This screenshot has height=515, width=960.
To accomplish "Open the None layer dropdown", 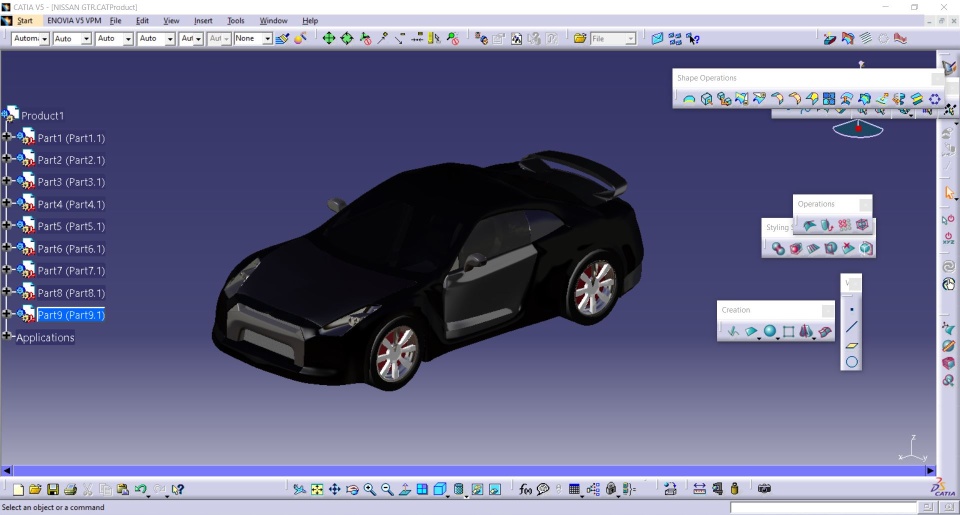I will (x=268, y=39).
